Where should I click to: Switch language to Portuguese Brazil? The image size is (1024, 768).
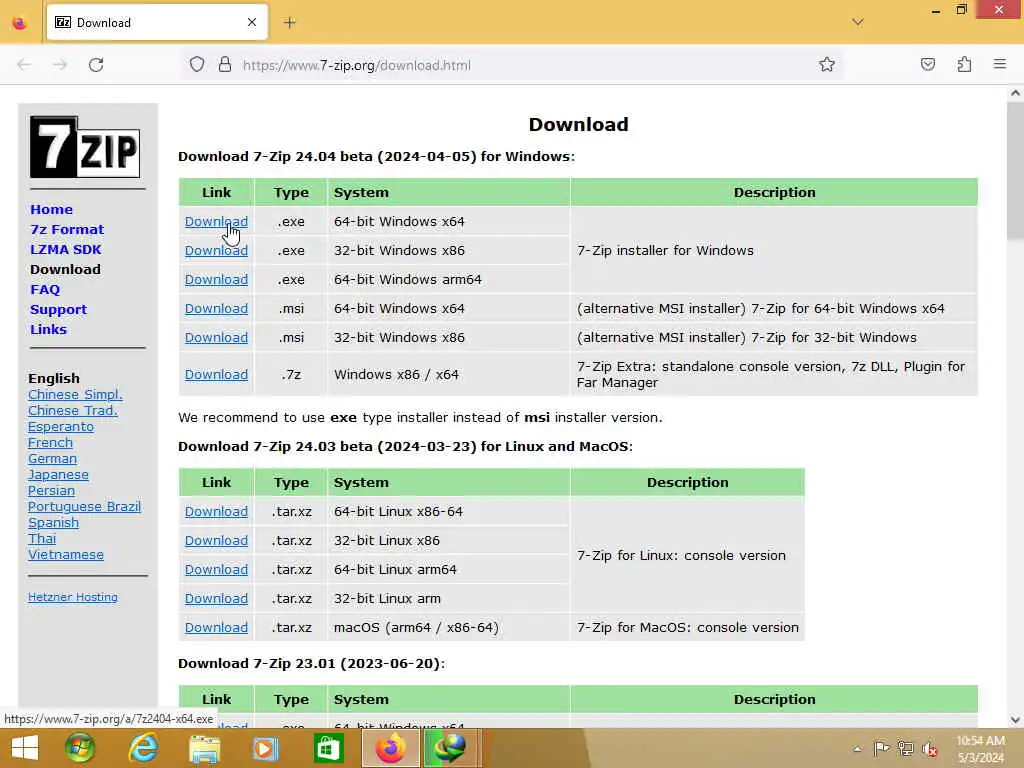click(x=84, y=507)
